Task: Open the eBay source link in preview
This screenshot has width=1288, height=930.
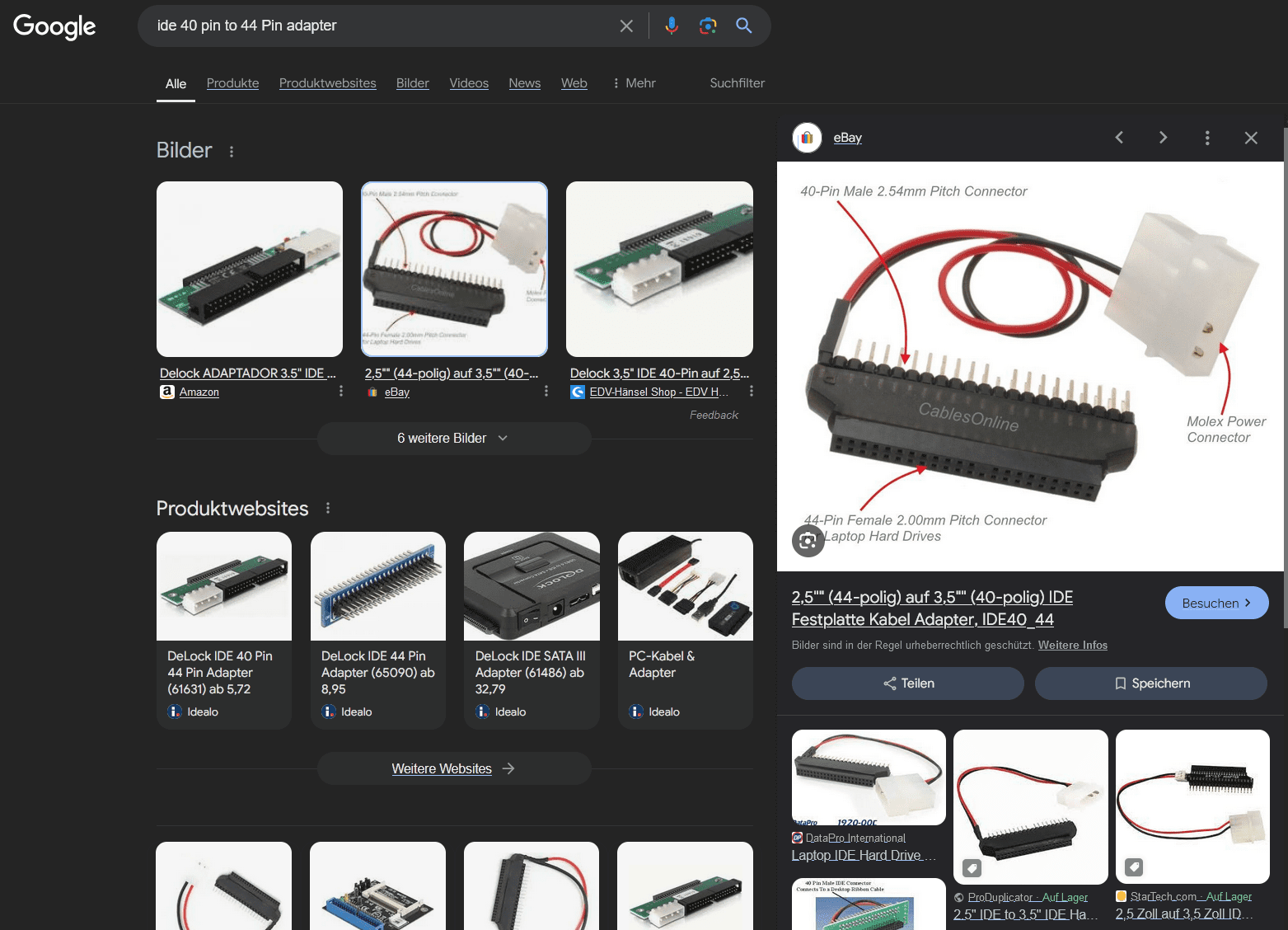Action: pos(847,138)
